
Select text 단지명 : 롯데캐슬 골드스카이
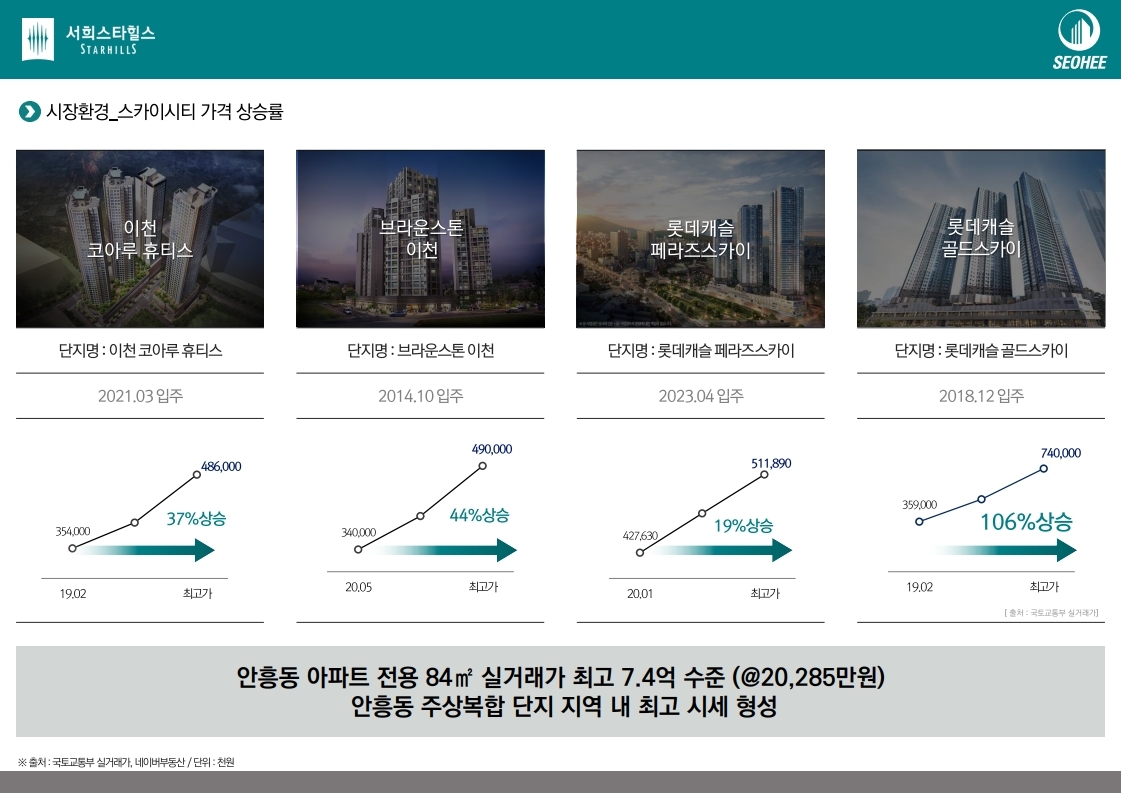(981, 350)
